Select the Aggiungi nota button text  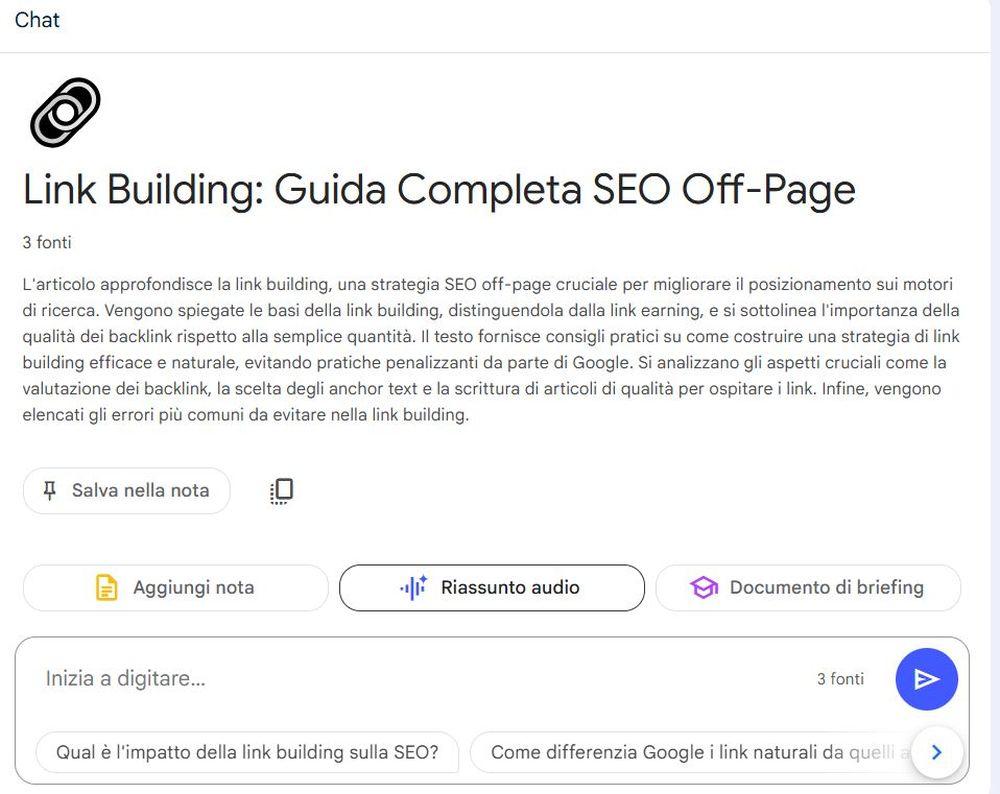pyautogui.click(x=193, y=588)
